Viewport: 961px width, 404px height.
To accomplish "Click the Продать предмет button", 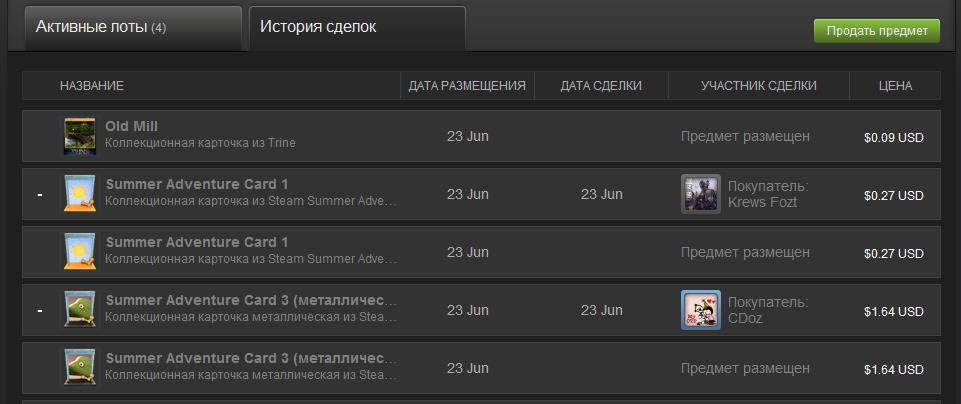I will (x=876, y=31).
